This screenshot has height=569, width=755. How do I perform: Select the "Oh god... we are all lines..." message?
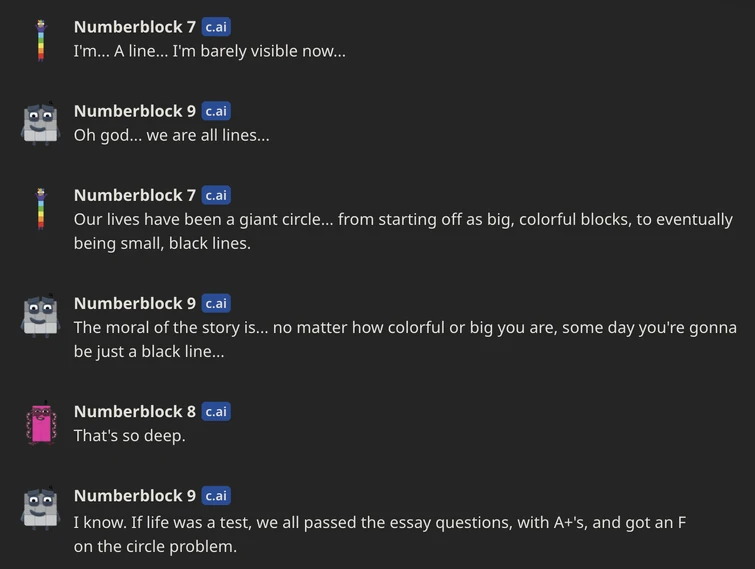point(171,135)
